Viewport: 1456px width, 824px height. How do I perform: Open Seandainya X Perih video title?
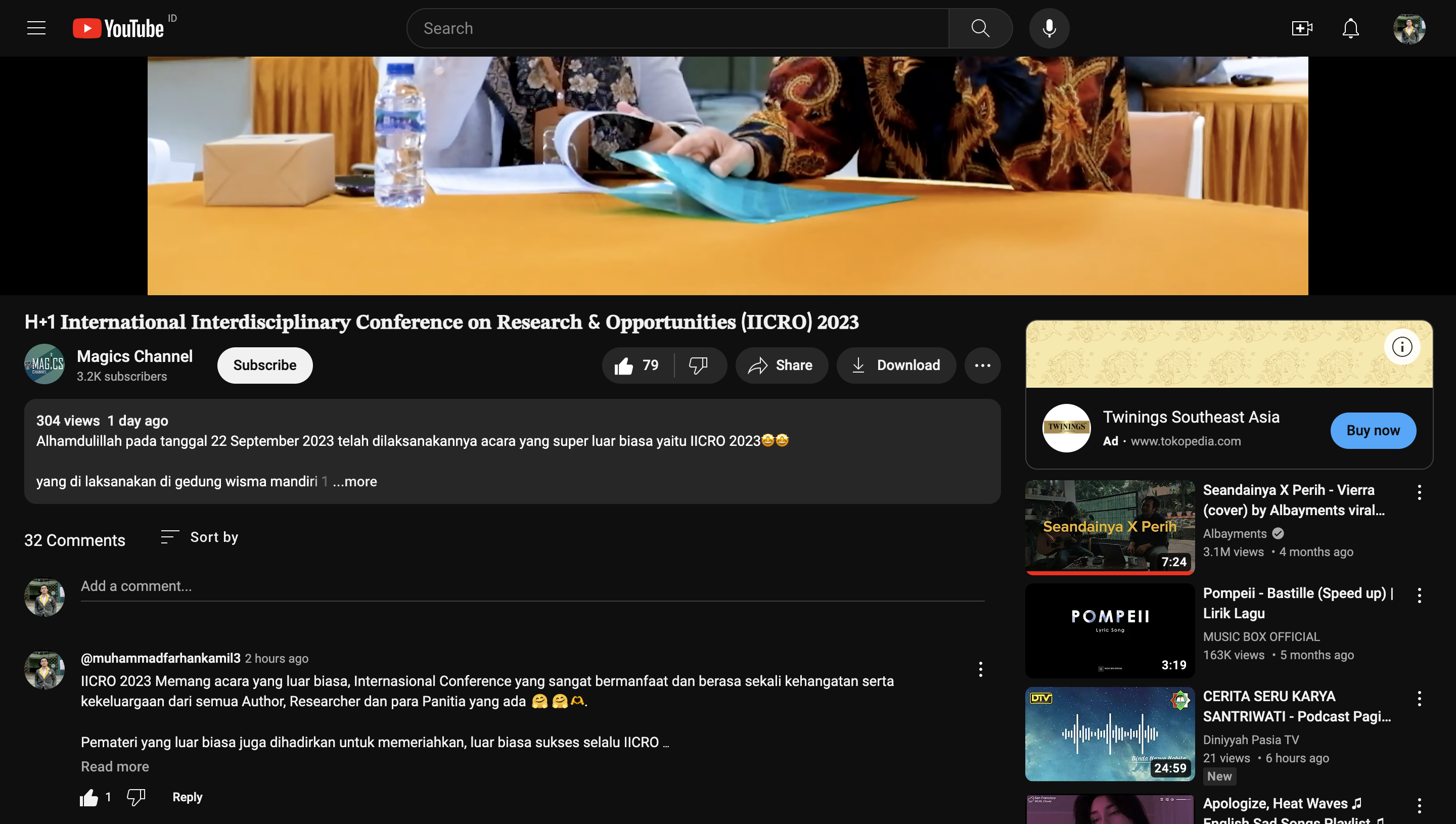1294,500
